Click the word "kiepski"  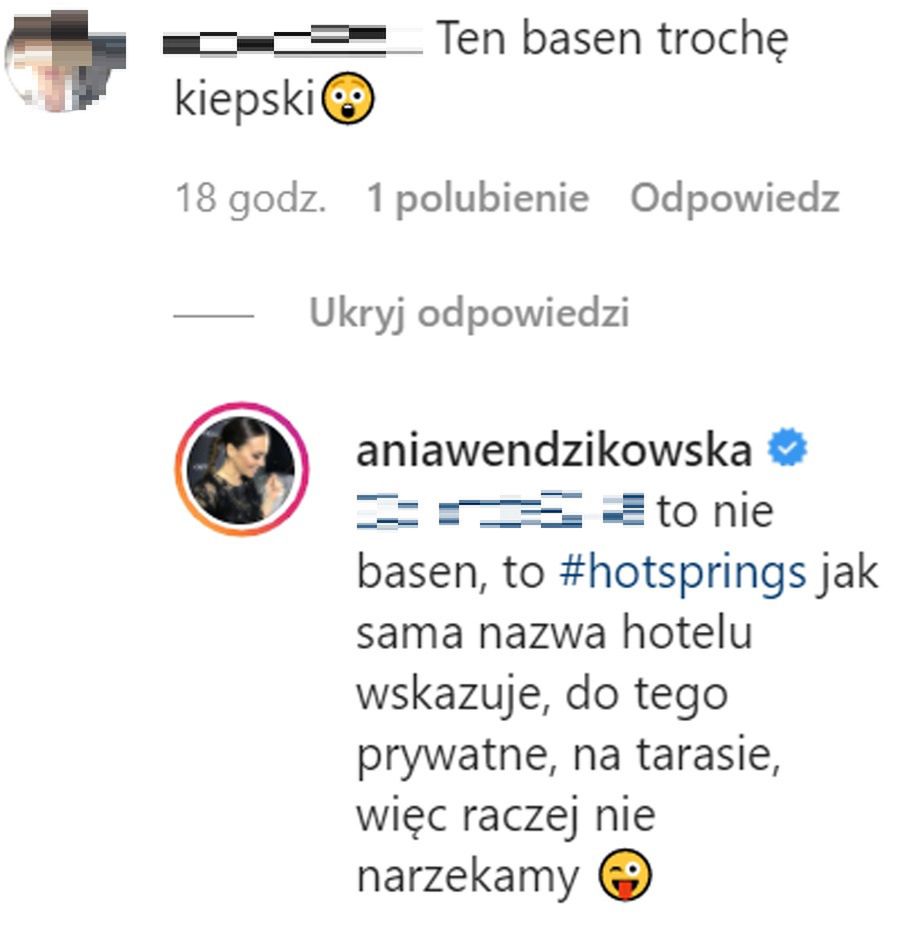pyautogui.click(x=244, y=99)
